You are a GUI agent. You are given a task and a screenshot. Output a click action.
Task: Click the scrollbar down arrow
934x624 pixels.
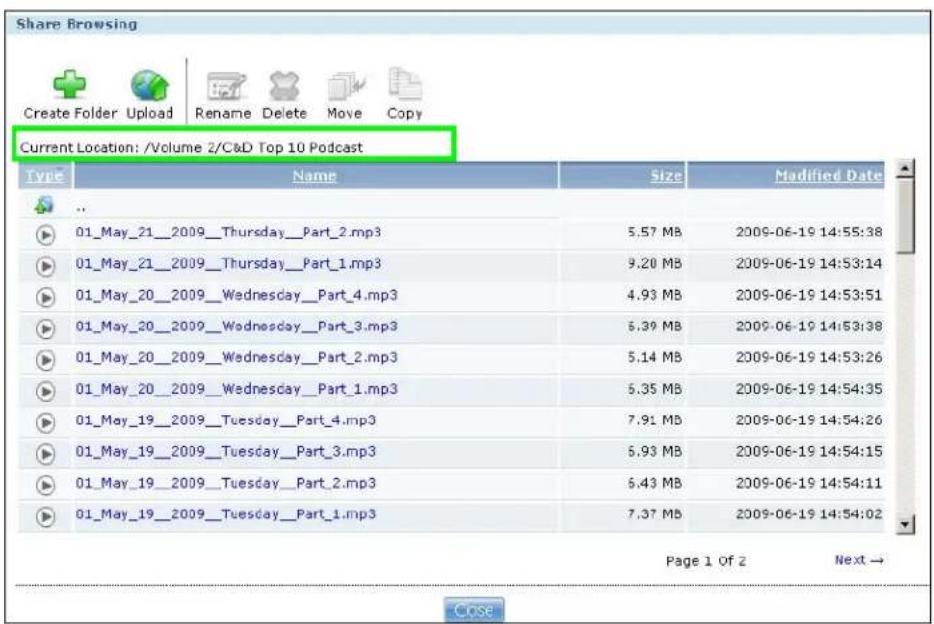(x=905, y=525)
